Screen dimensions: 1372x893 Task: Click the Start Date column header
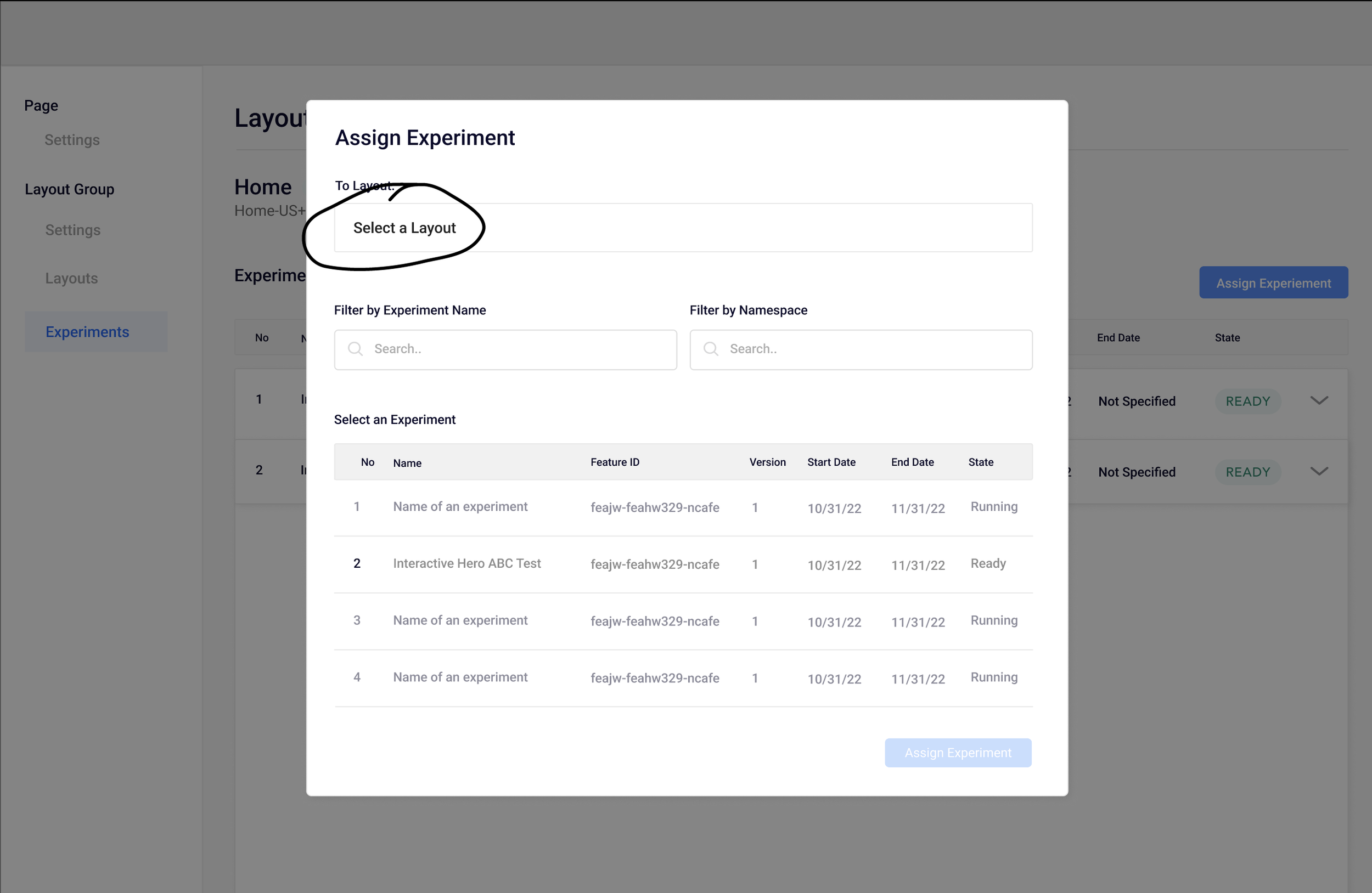(x=831, y=462)
